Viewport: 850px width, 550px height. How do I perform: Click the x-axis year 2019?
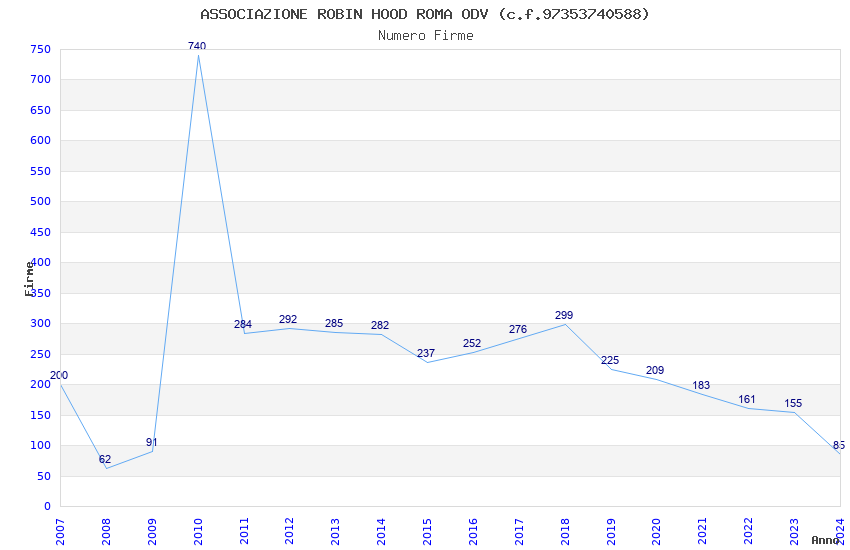coord(611,532)
